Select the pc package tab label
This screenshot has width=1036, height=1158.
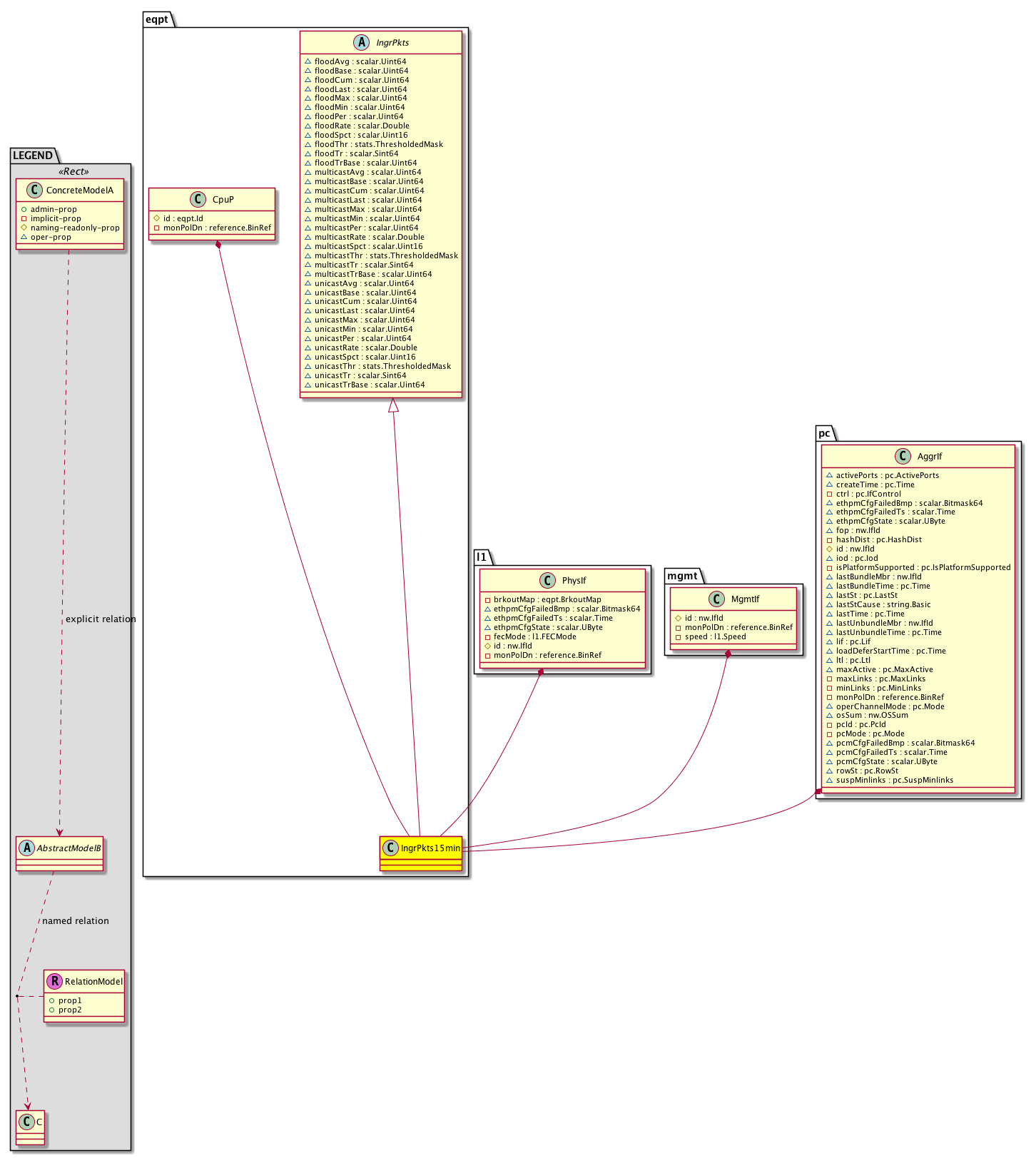[x=824, y=433]
